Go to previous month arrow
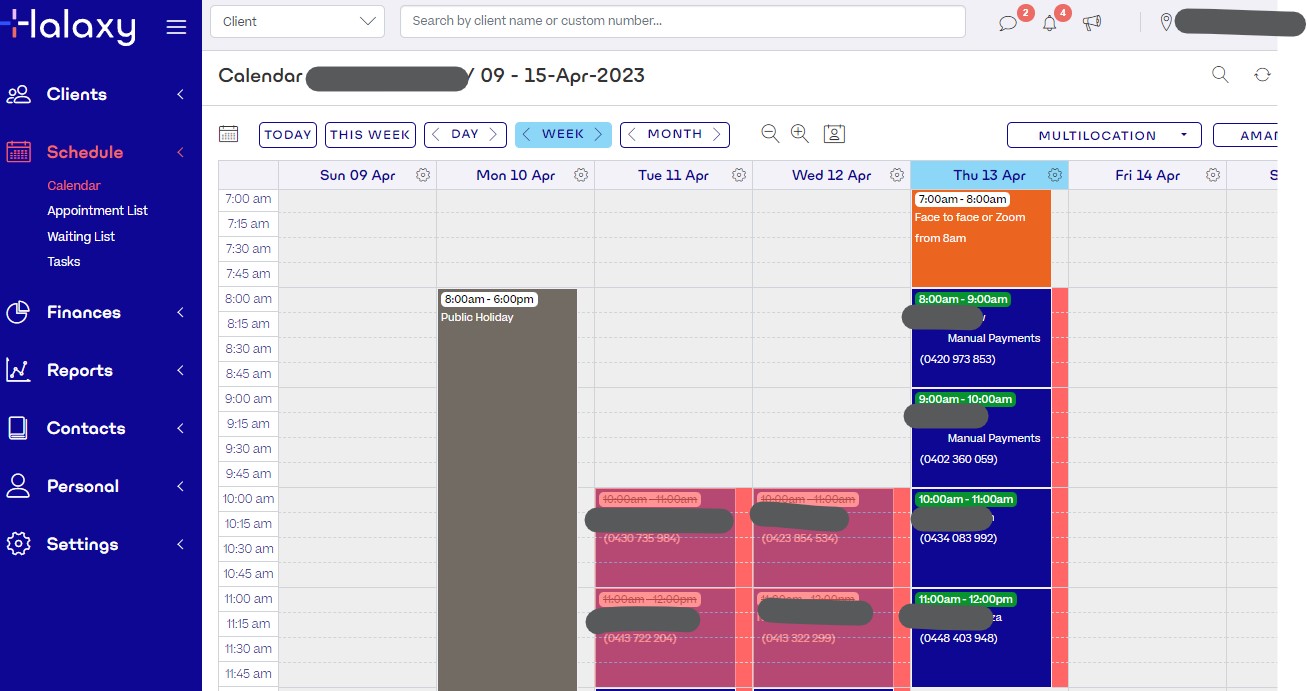Image resolution: width=1307 pixels, height=691 pixels. pos(632,135)
